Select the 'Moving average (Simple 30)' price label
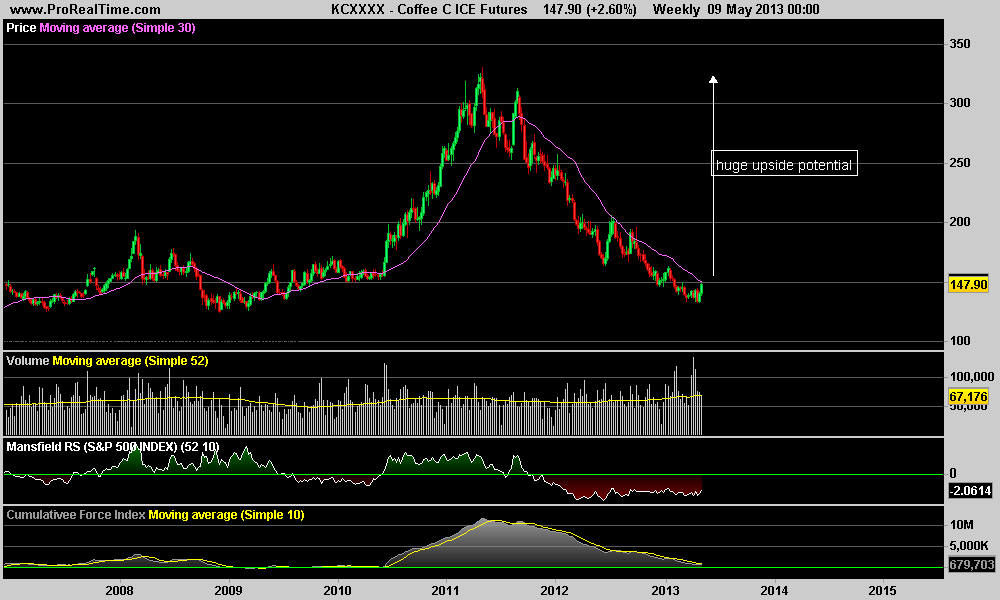Image resolution: width=1000 pixels, height=600 pixels. (x=117, y=28)
